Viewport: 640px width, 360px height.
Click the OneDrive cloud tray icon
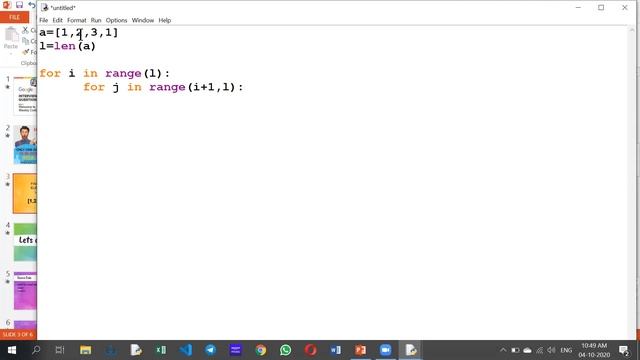coord(527,350)
